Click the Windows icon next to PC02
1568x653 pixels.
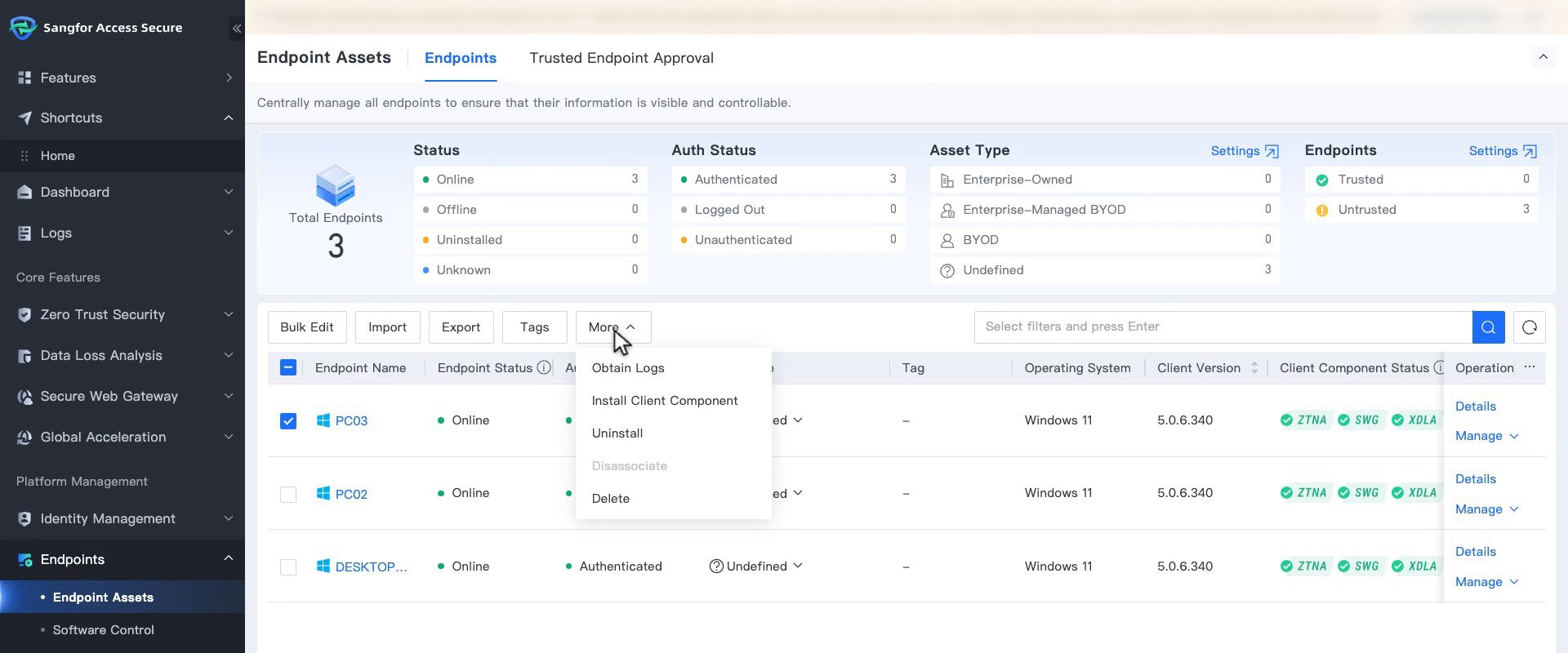323,493
